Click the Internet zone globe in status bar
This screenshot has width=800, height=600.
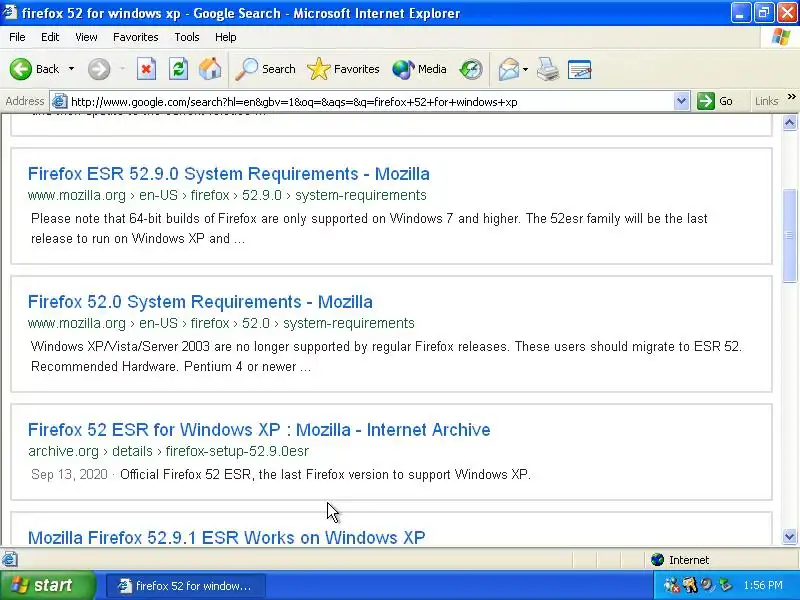pyautogui.click(x=657, y=560)
